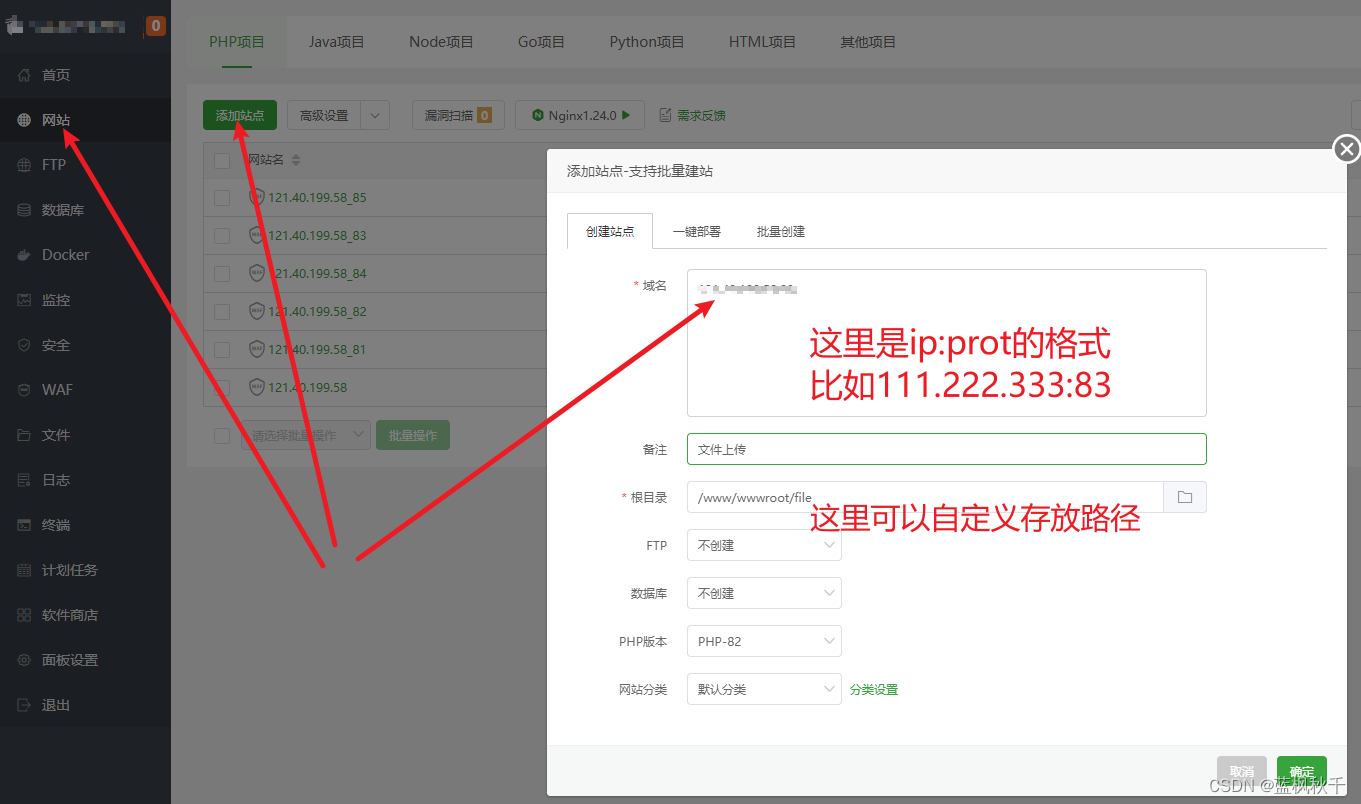The width and height of the screenshot is (1361, 804).
Task: Click the Nginx1.24.0 status icon
Action: click(x=538, y=115)
